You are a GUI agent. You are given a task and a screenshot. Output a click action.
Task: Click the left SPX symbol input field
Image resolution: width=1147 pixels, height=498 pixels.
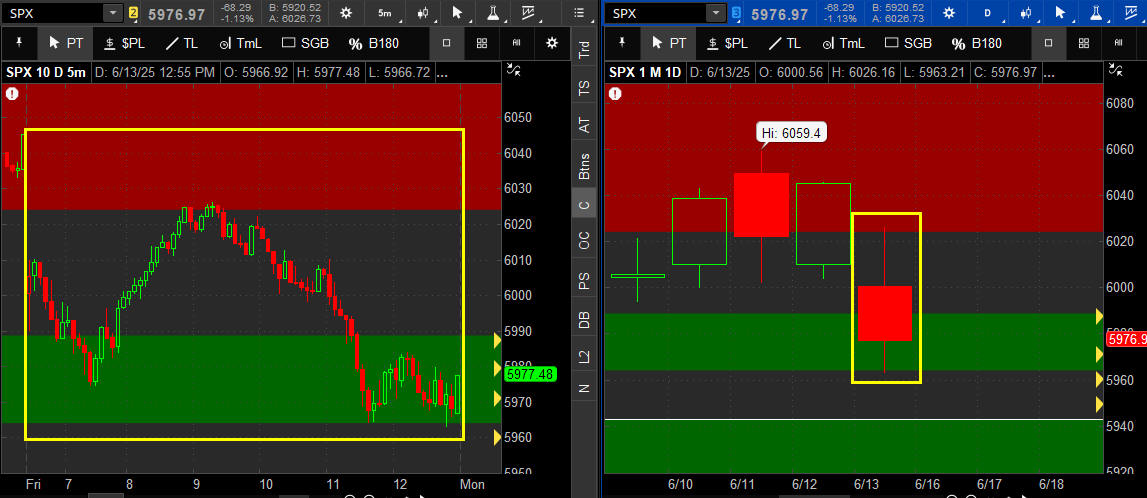pos(54,13)
